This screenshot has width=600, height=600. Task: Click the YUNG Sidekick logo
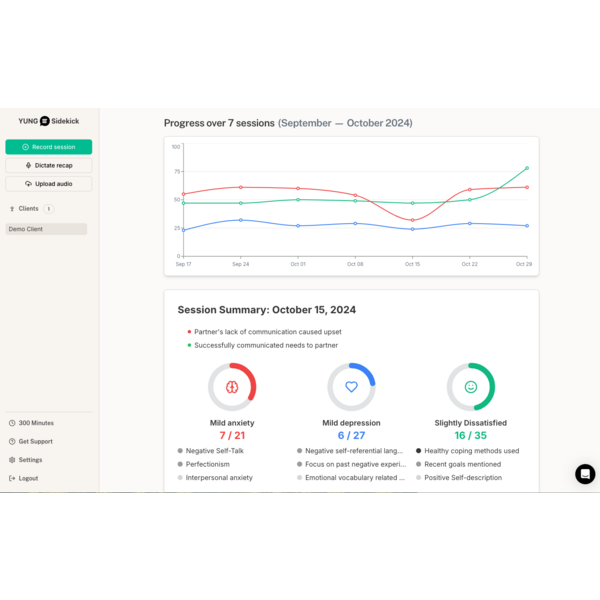click(49, 121)
